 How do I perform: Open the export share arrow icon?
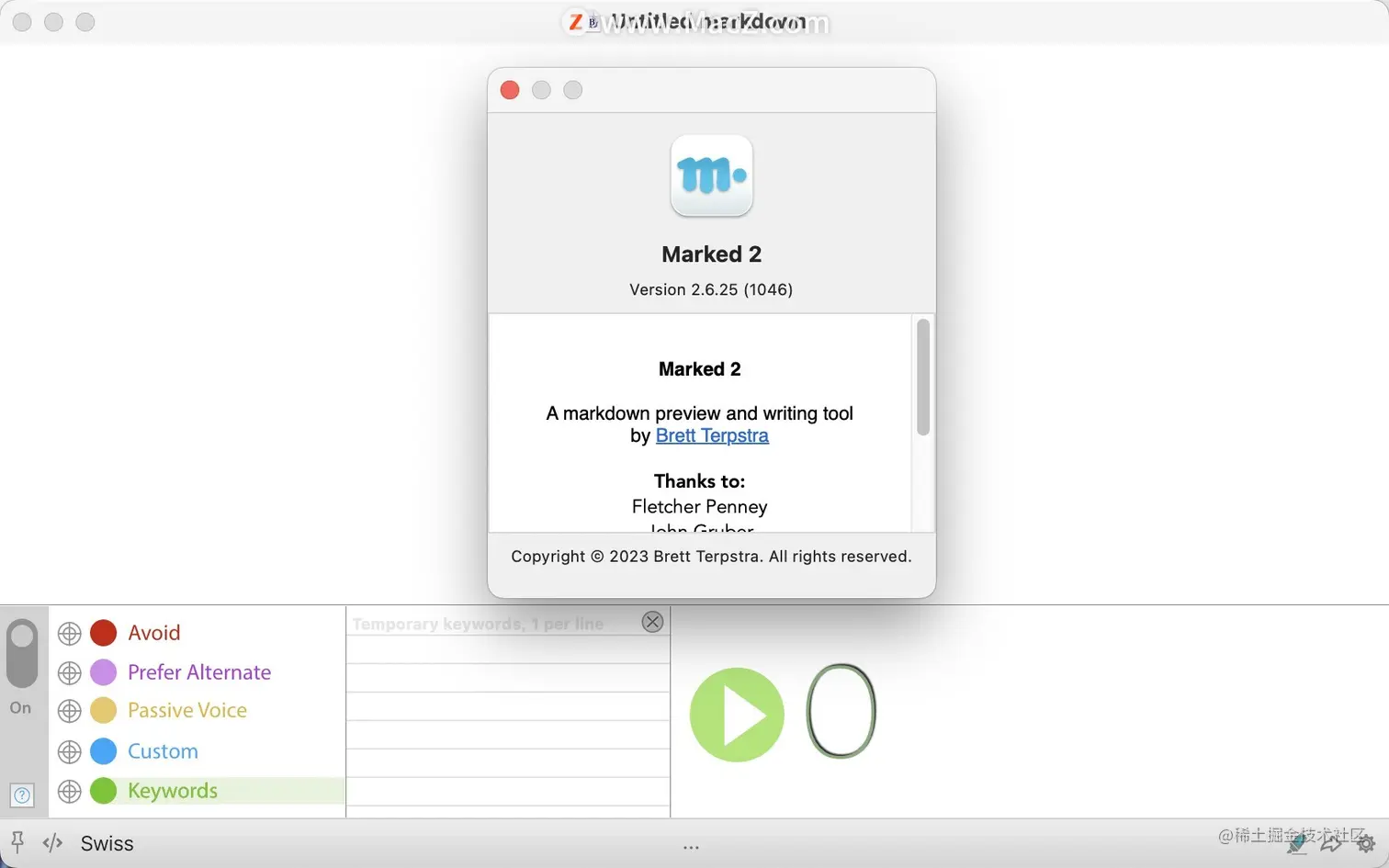coord(1331,842)
